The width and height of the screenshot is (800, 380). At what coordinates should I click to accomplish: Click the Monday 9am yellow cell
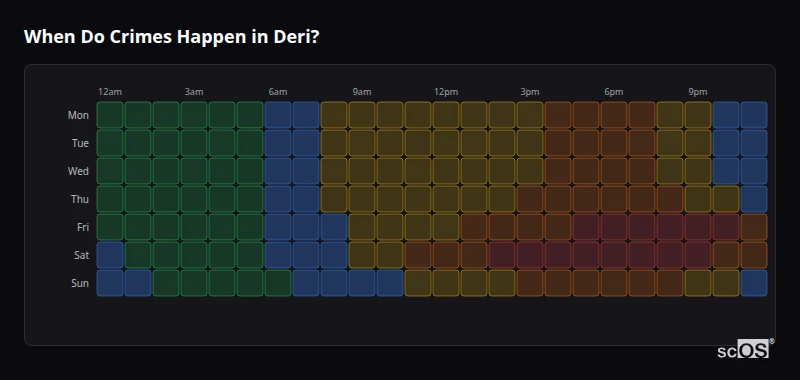pyautogui.click(x=362, y=115)
